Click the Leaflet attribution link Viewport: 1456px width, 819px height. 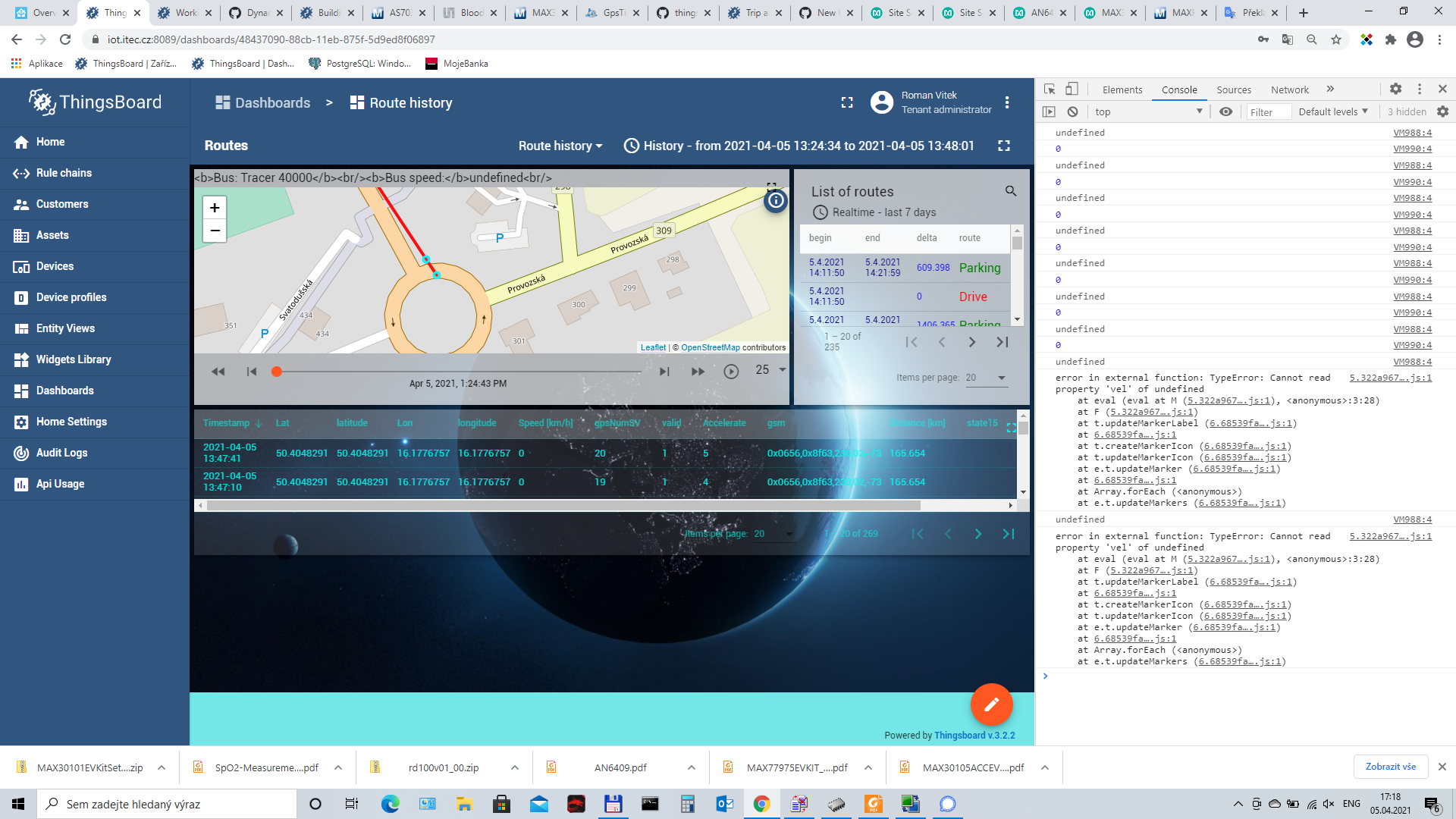point(653,347)
